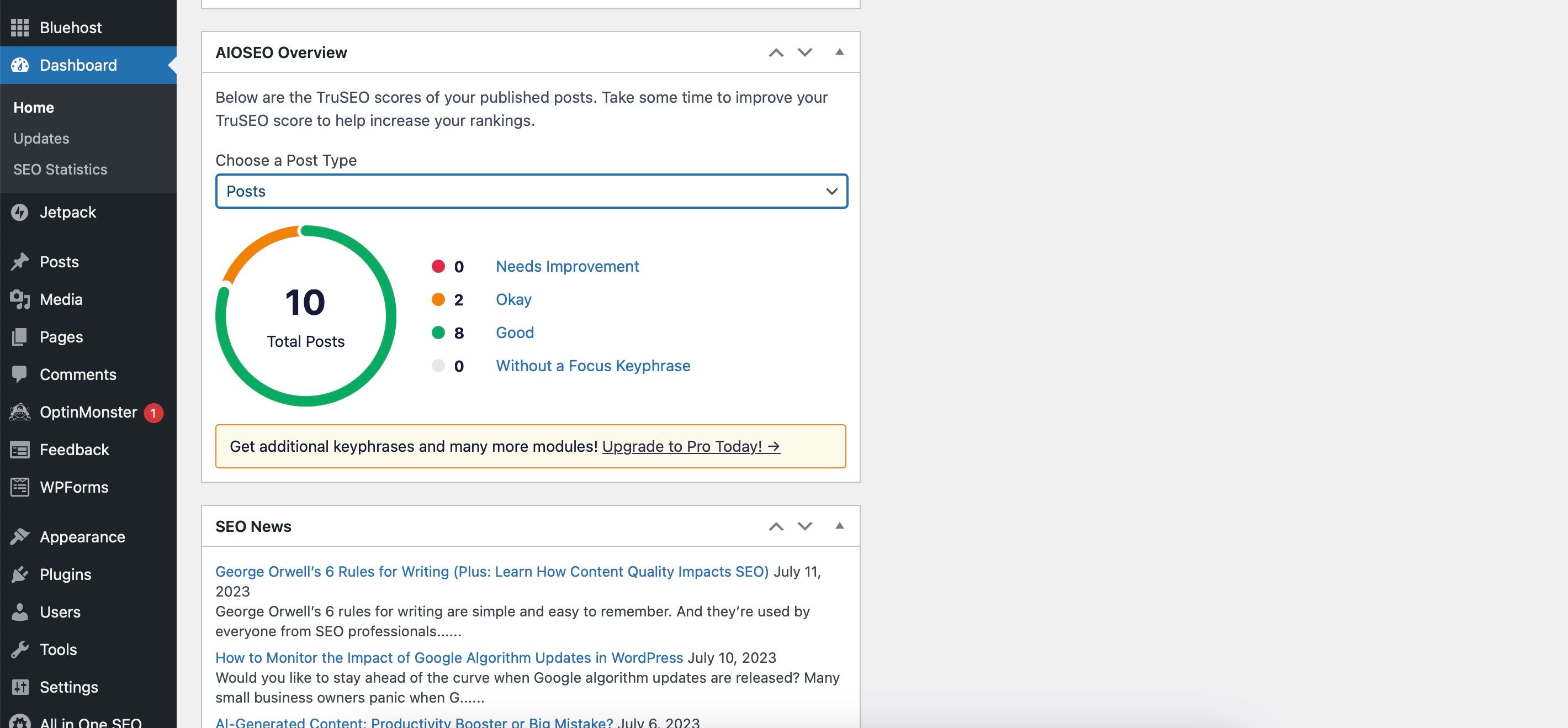This screenshot has width=1568, height=728.
Task: Click the gray Focus Keyphrase dot
Action: [x=438, y=366]
